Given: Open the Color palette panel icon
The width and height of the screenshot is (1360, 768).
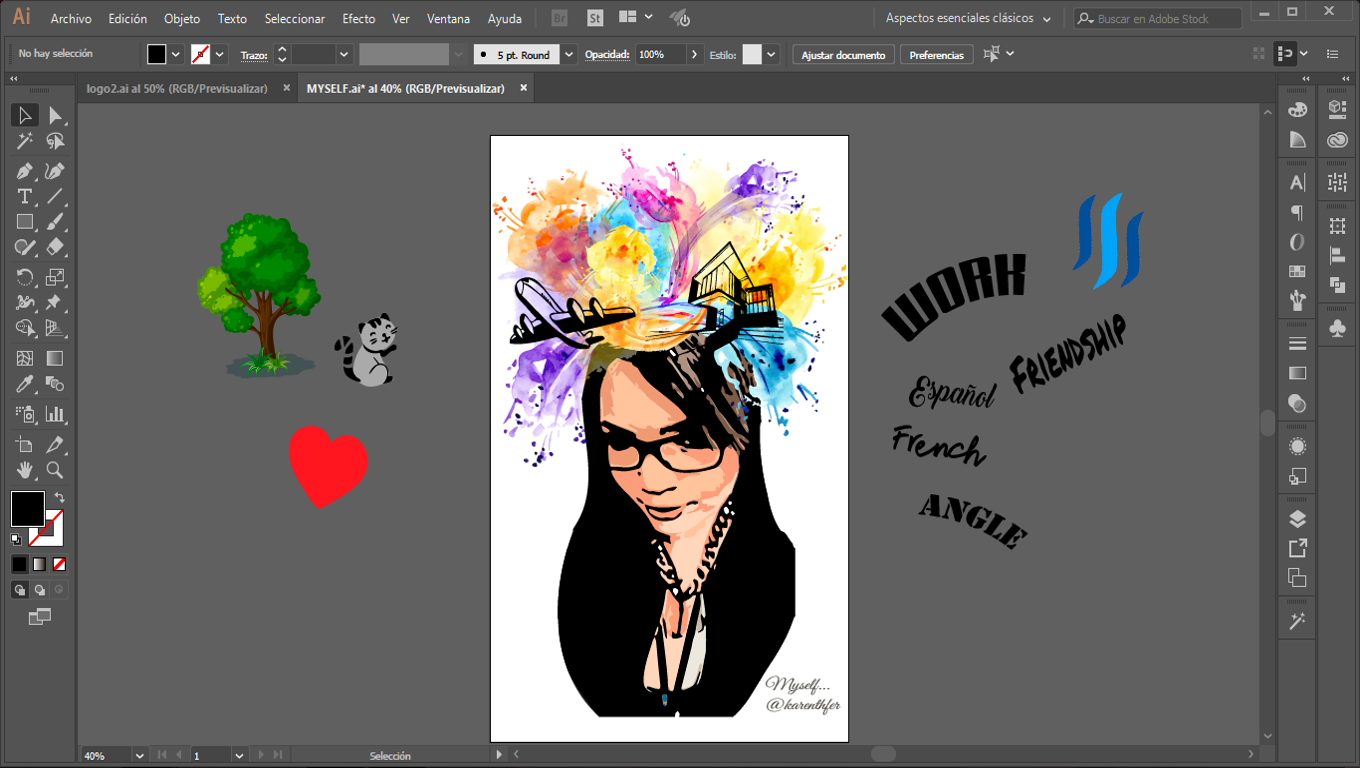Looking at the screenshot, I should [x=1297, y=110].
